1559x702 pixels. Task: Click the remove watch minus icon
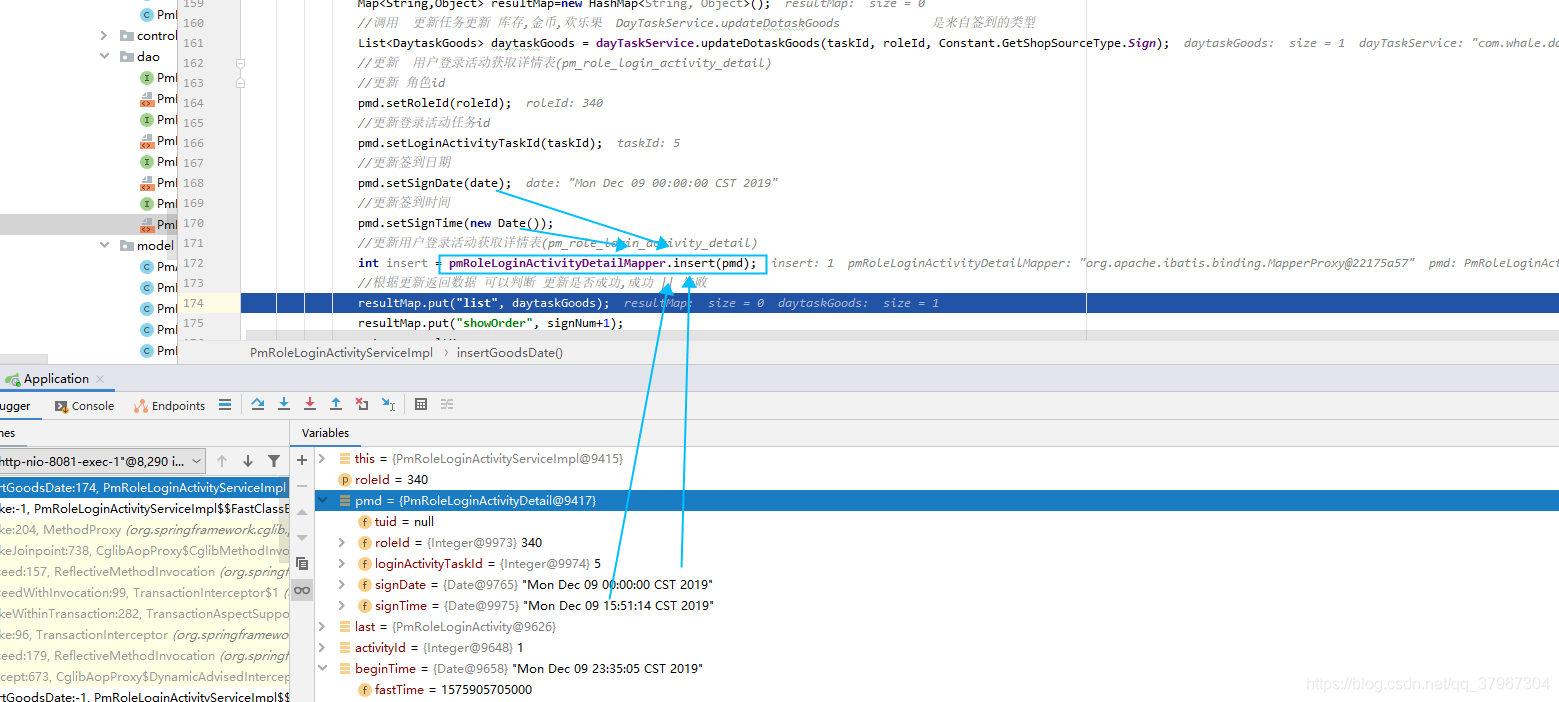click(302, 486)
